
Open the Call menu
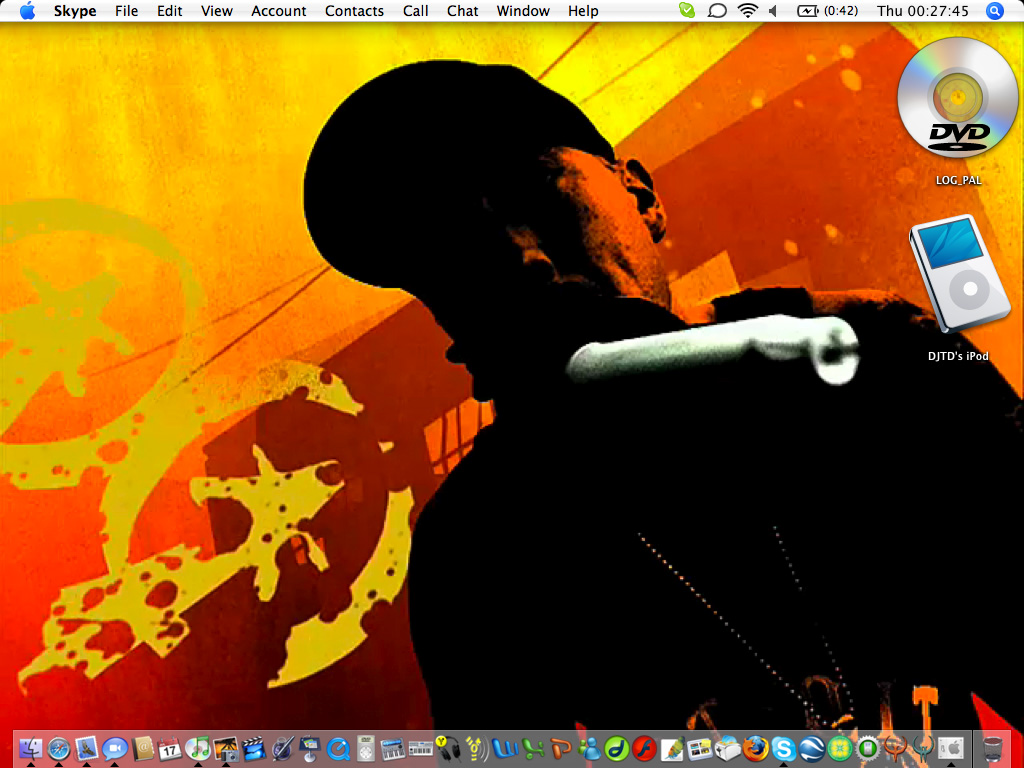tap(415, 11)
